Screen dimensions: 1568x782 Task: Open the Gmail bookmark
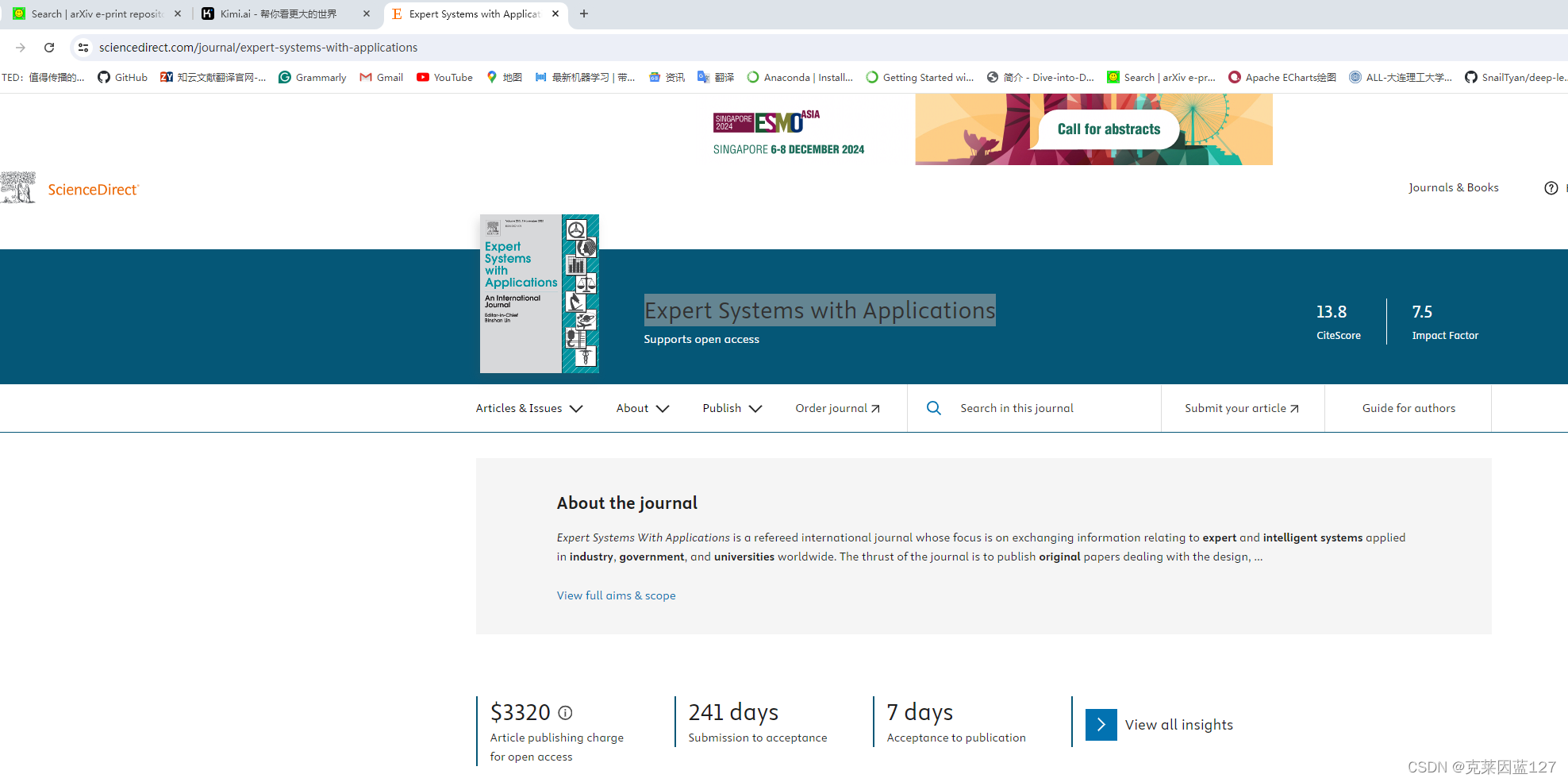pos(382,77)
